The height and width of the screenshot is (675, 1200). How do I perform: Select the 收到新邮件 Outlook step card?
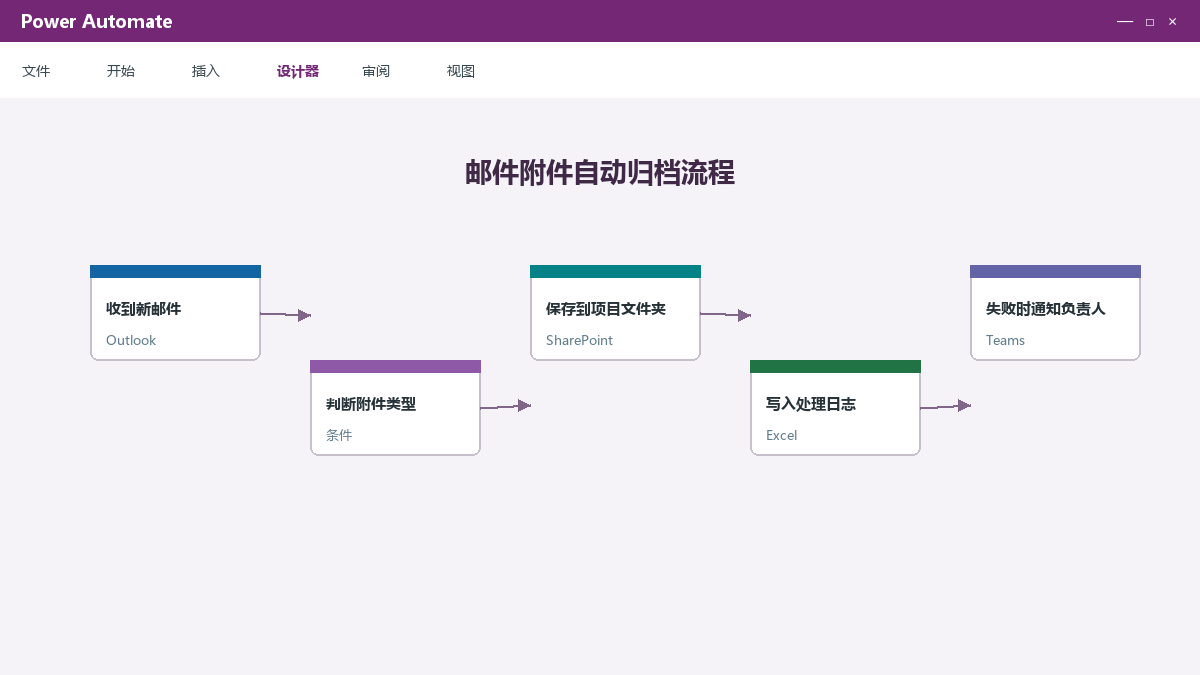pyautogui.click(x=175, y=313)
